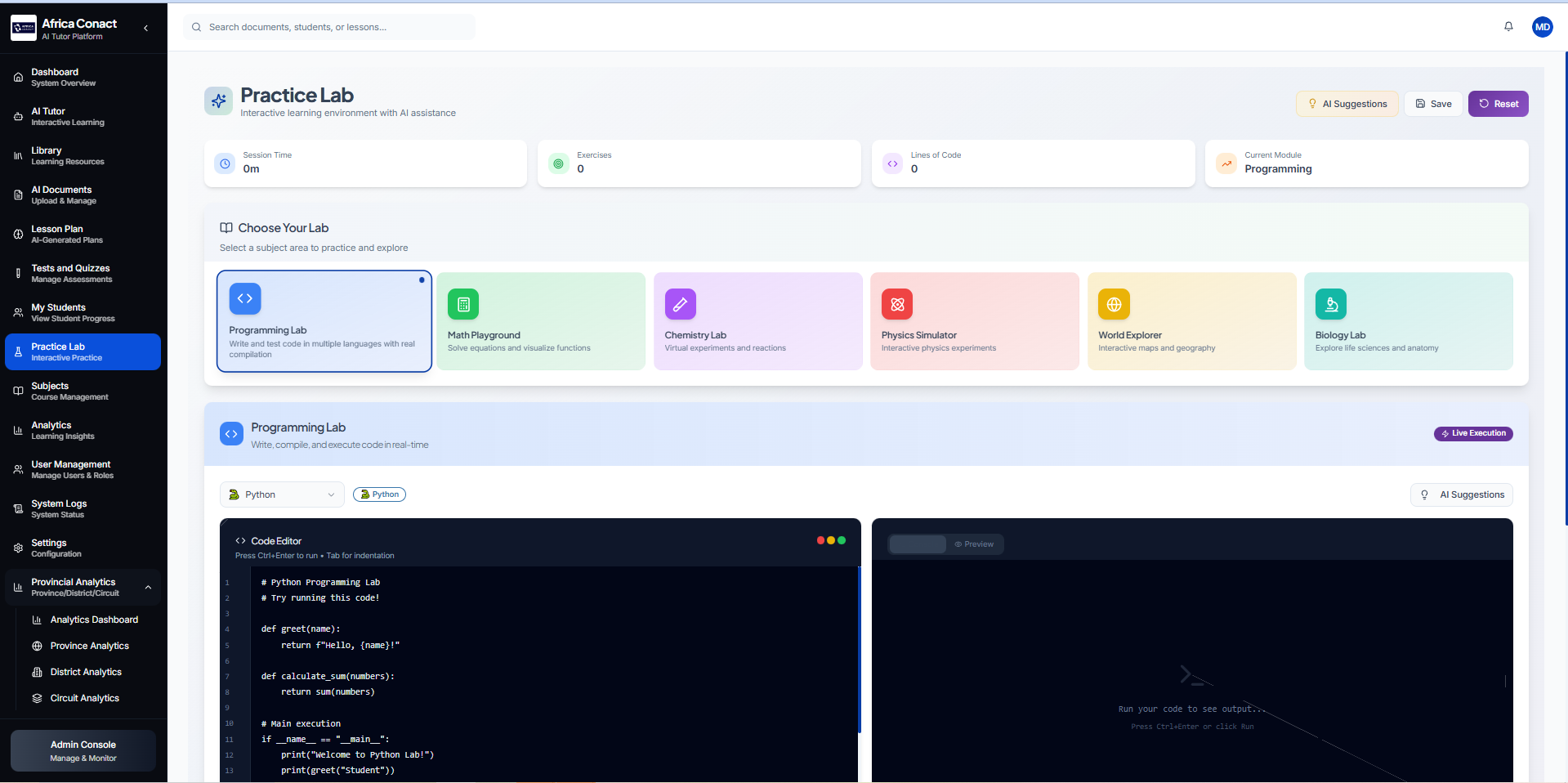Reset the Practice Lab session
1568x783 pixels.
[1498, 104]
